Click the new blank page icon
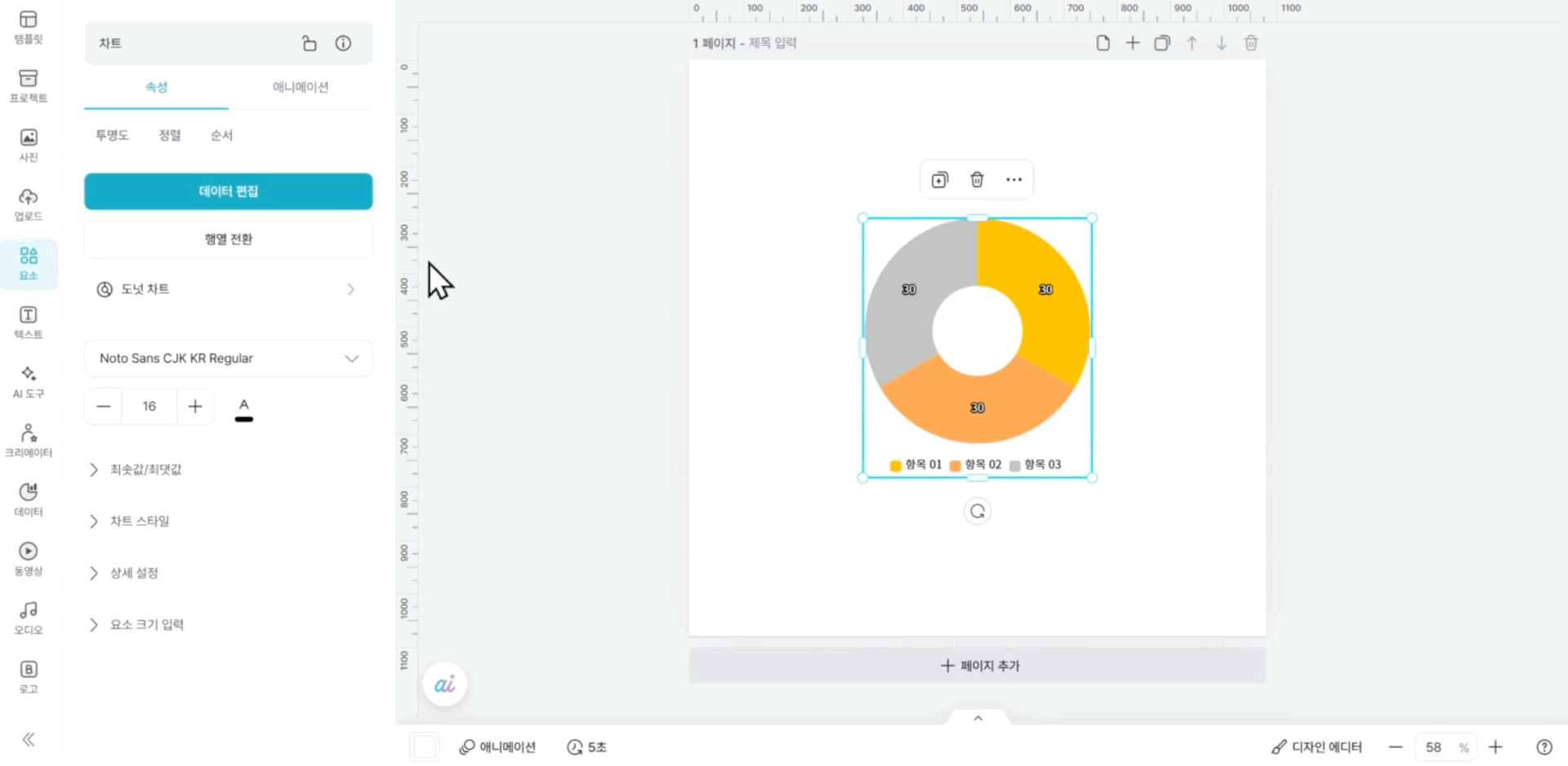Image resolution: width=1568 pixels, height=766 pixels. pyautogui.click(x=1103, y=43)
